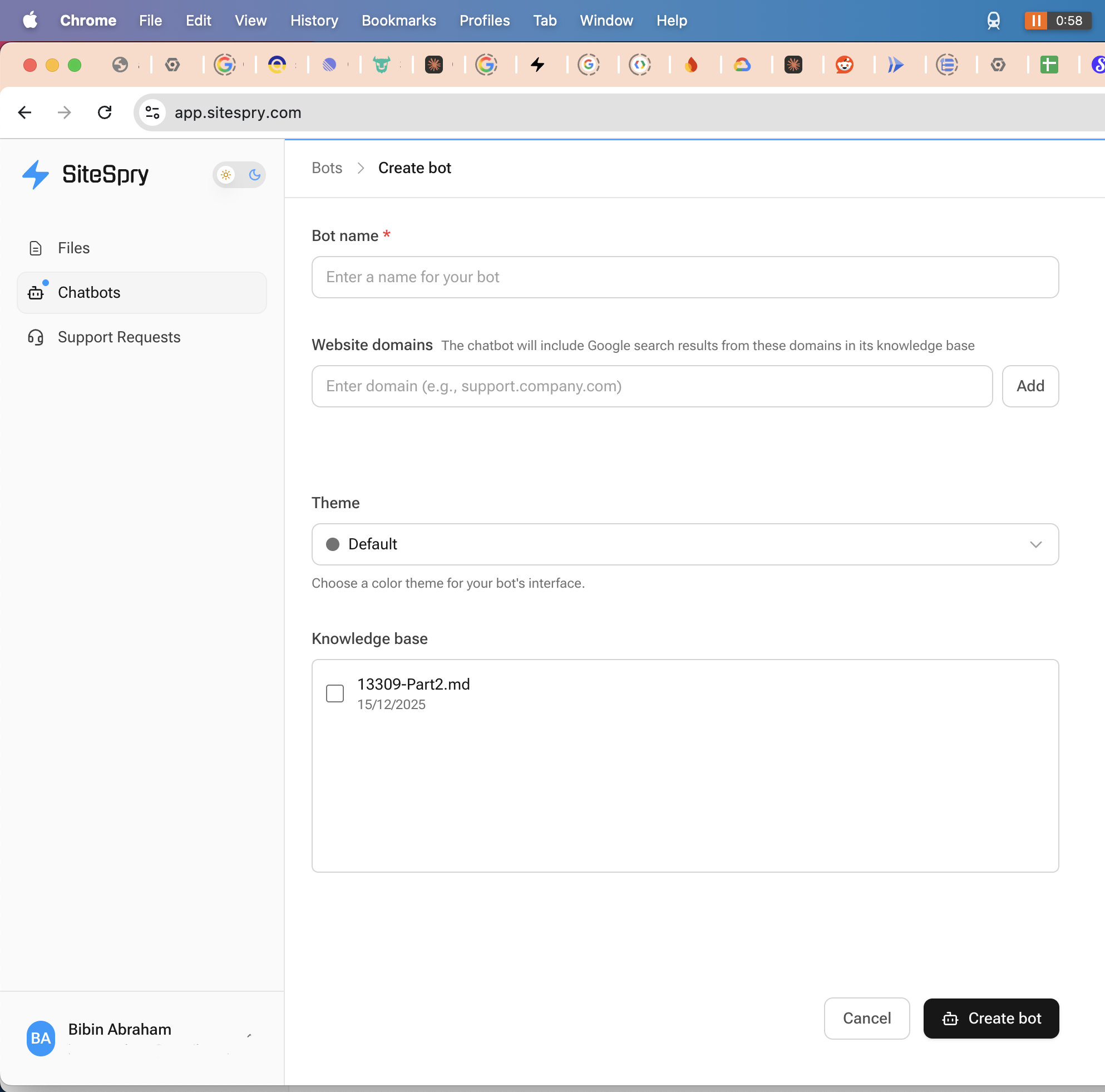
Task: Click the Create bot button
Action: click(990, 1018)
